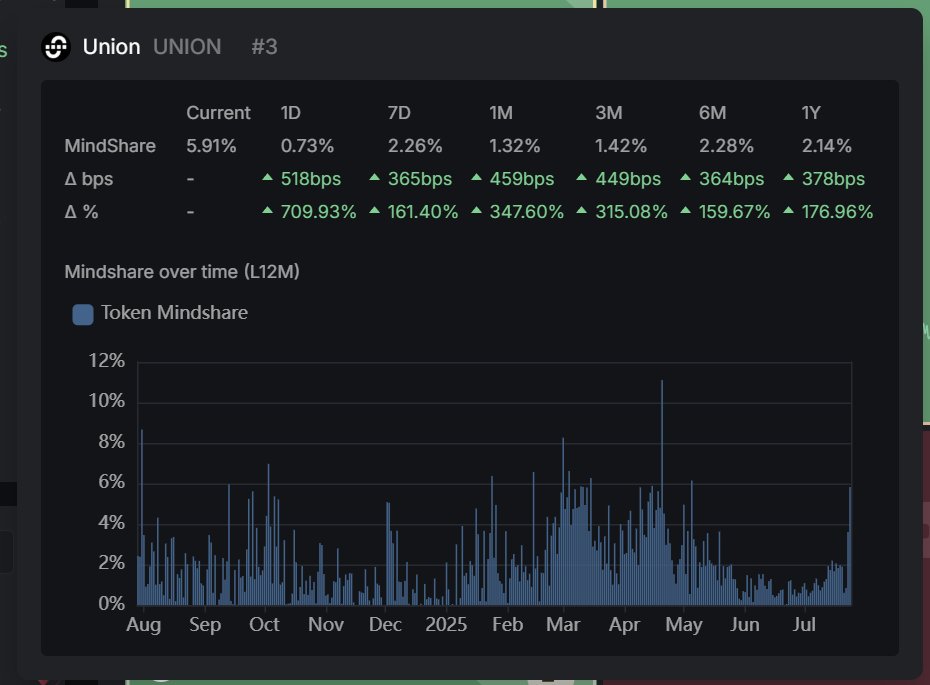Click the 518bps change value
The image size is (930, 685).
311,179
